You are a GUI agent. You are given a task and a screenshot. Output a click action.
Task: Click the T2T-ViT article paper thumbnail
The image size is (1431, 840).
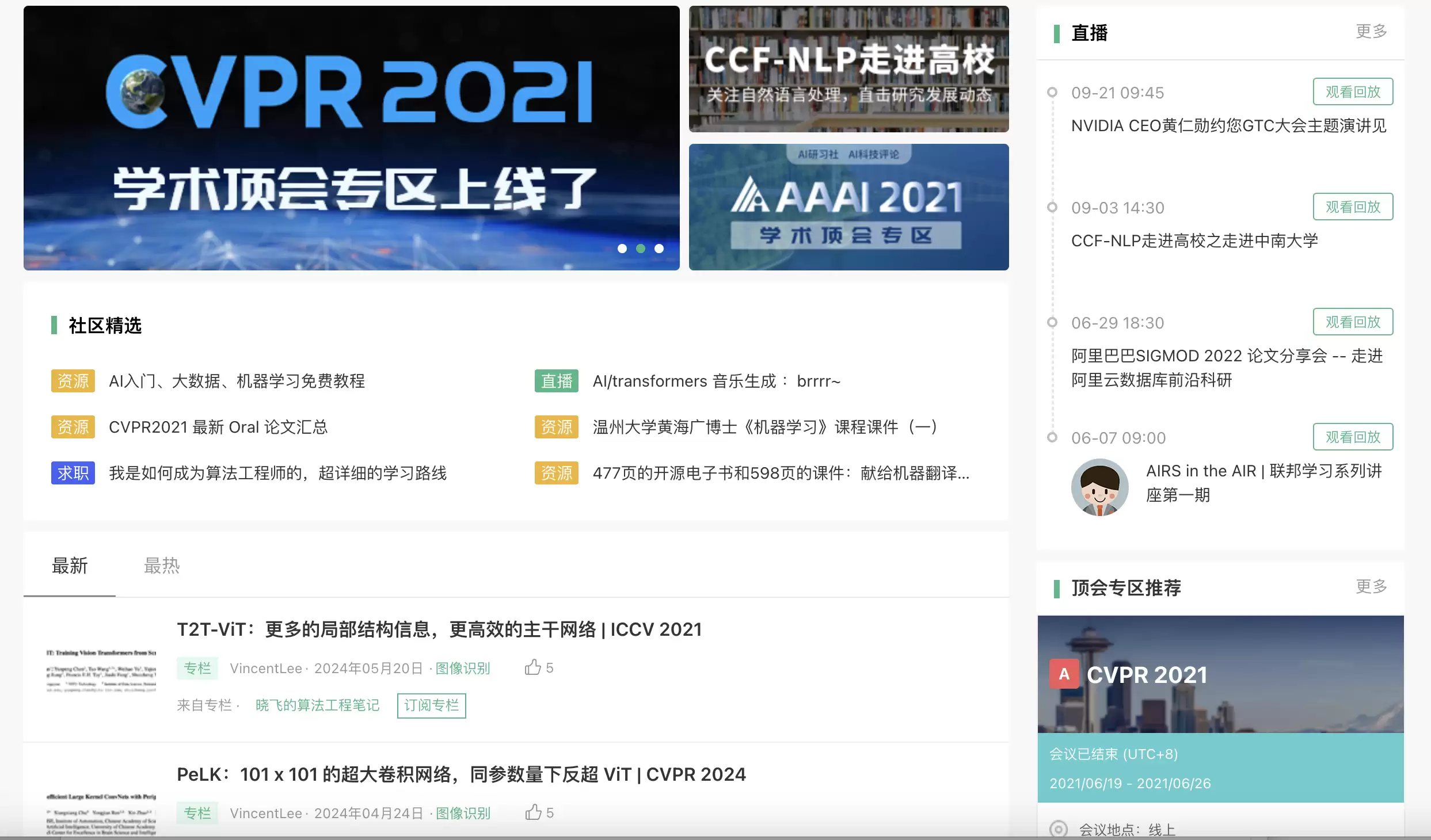pyautogui.click(x=101, y=671)
